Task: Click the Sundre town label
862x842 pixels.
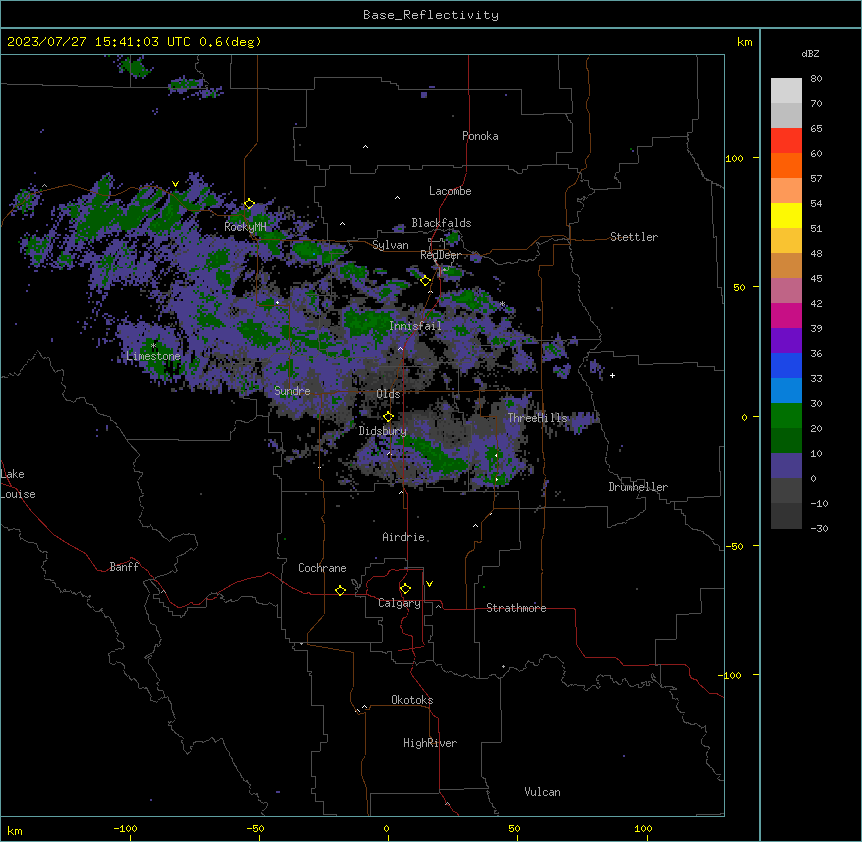Action: coord(292,391)
